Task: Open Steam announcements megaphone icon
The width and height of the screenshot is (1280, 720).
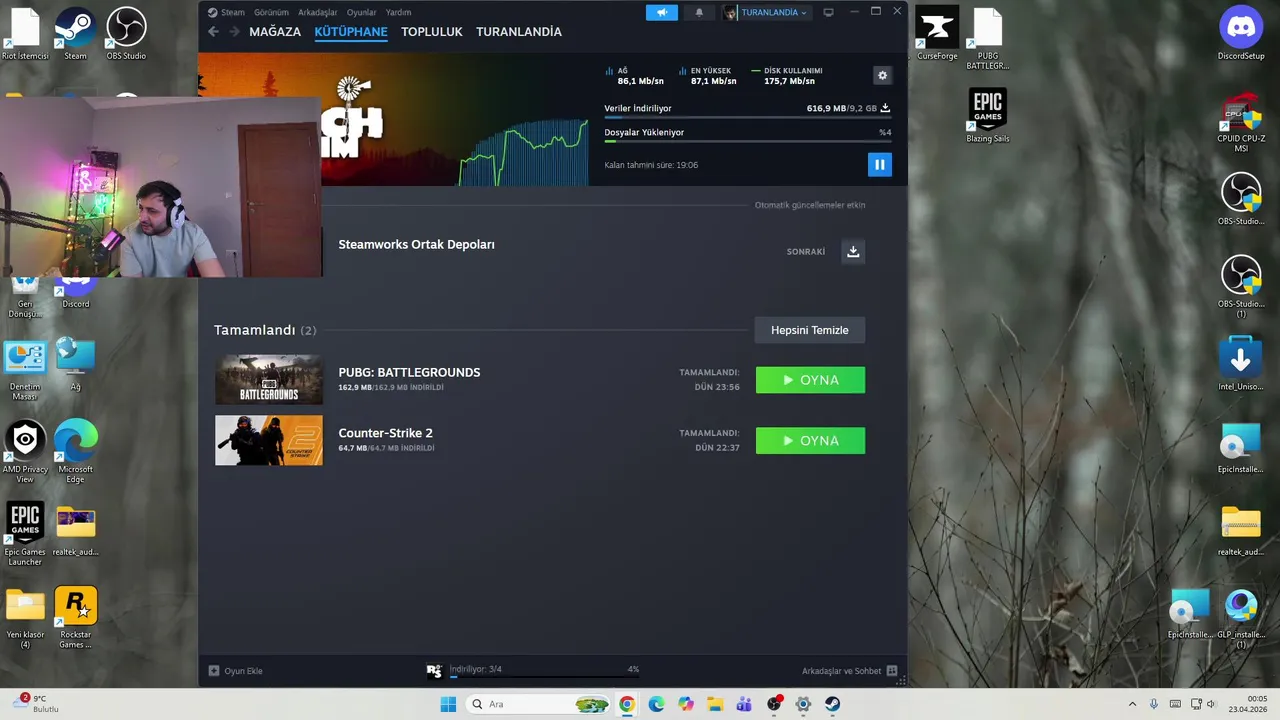Action: click(661, 12)
